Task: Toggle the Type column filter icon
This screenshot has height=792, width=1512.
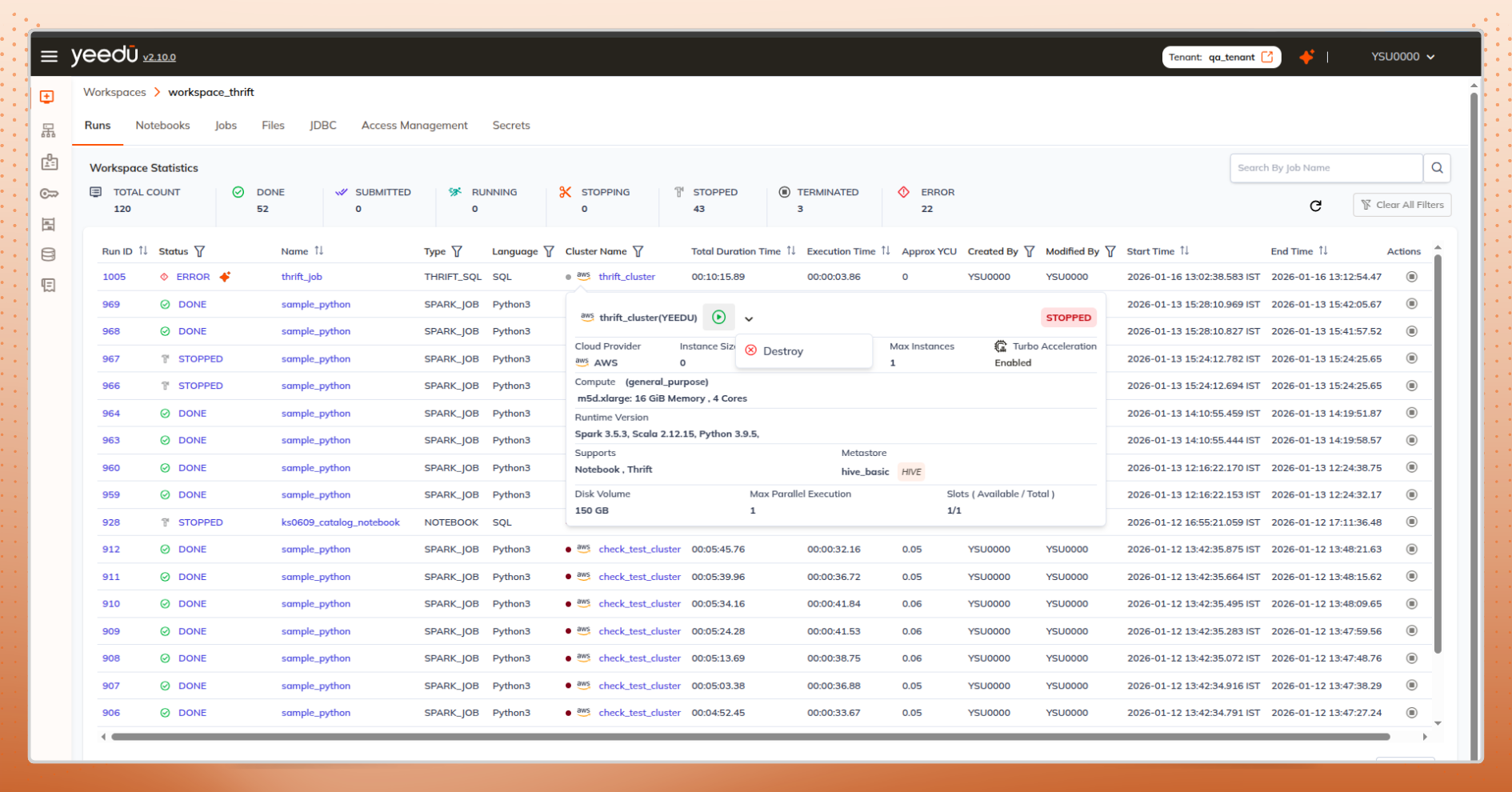Action: tap(457, 251)
